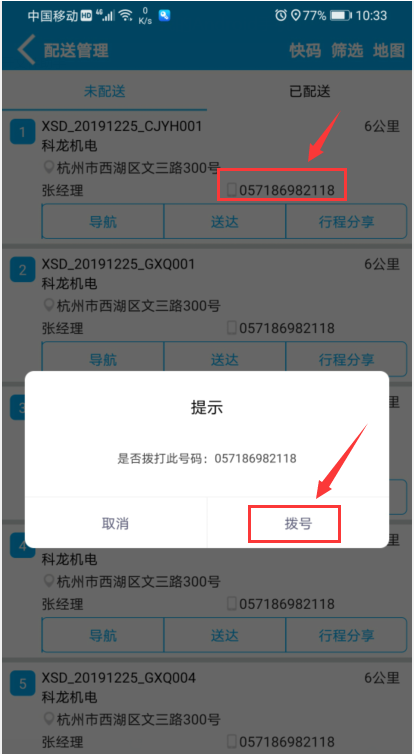This screenshot has width=414, height=754.
Task: Tap location pin address in order 1
Action: pos(132,168)
